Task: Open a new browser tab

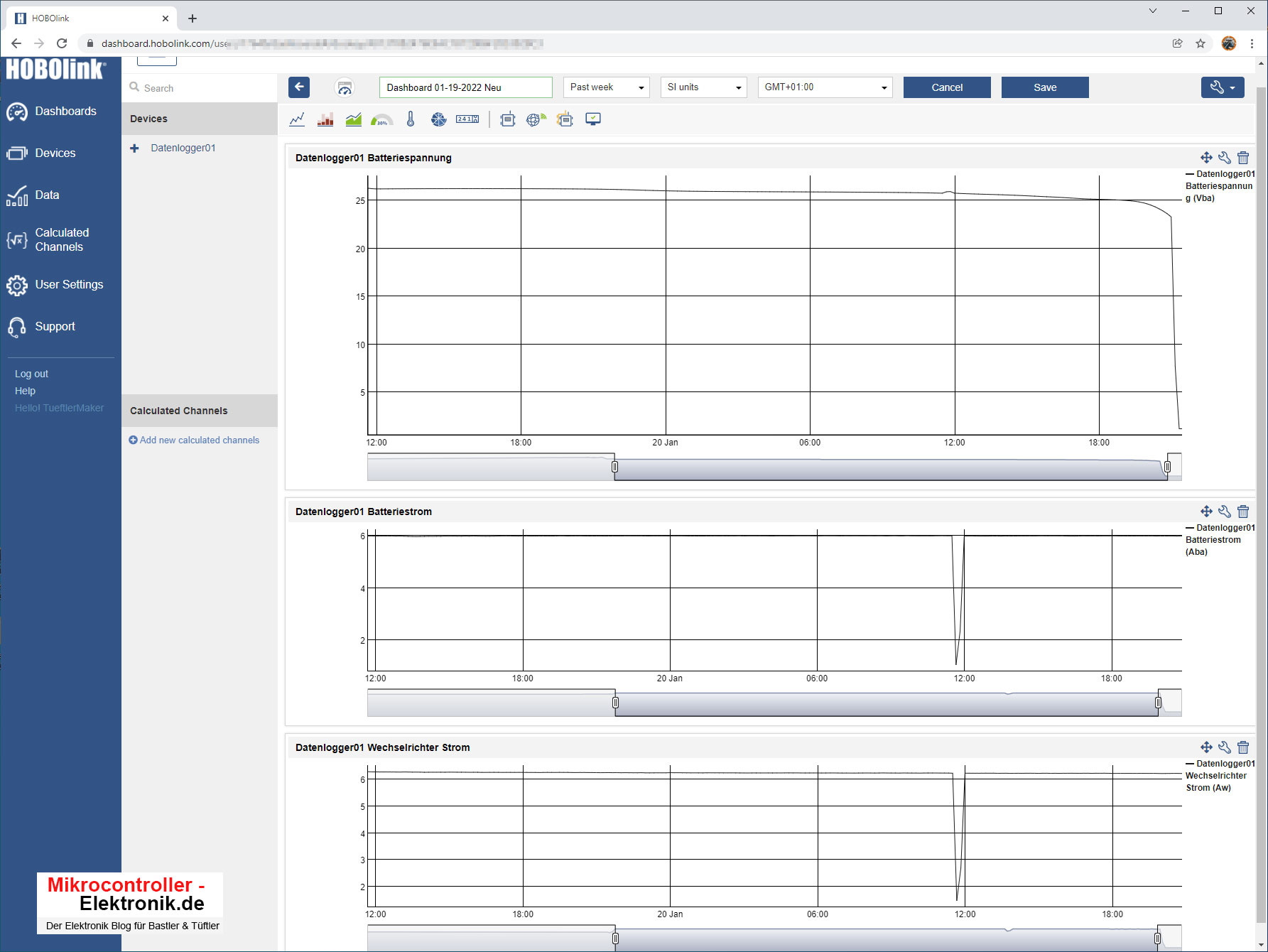Action: tap(193, 18)
